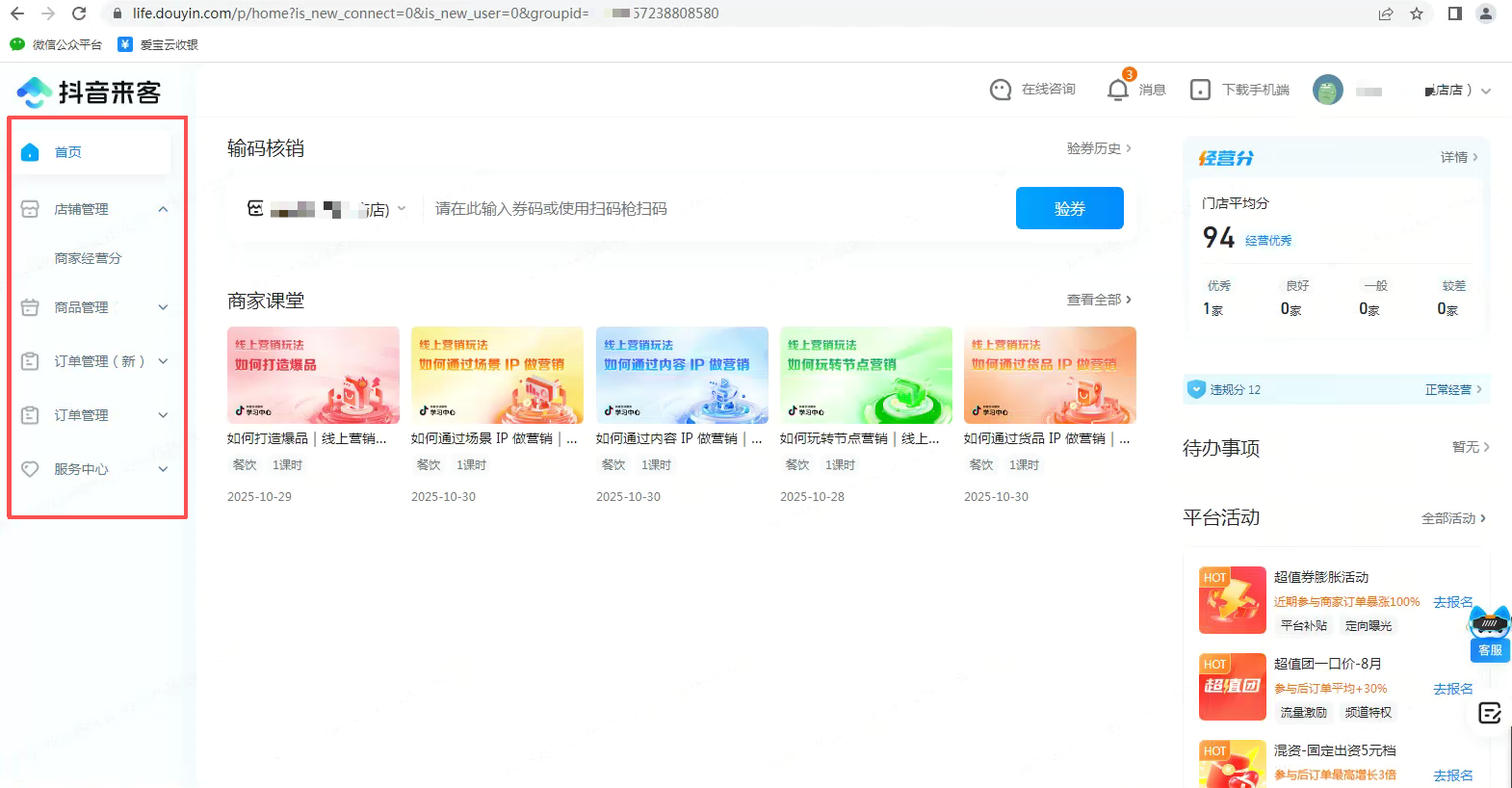Open the 如何打造爆品 course thumbnail
The width and height of the screenshot is (1512, 788).
[313, 376]
